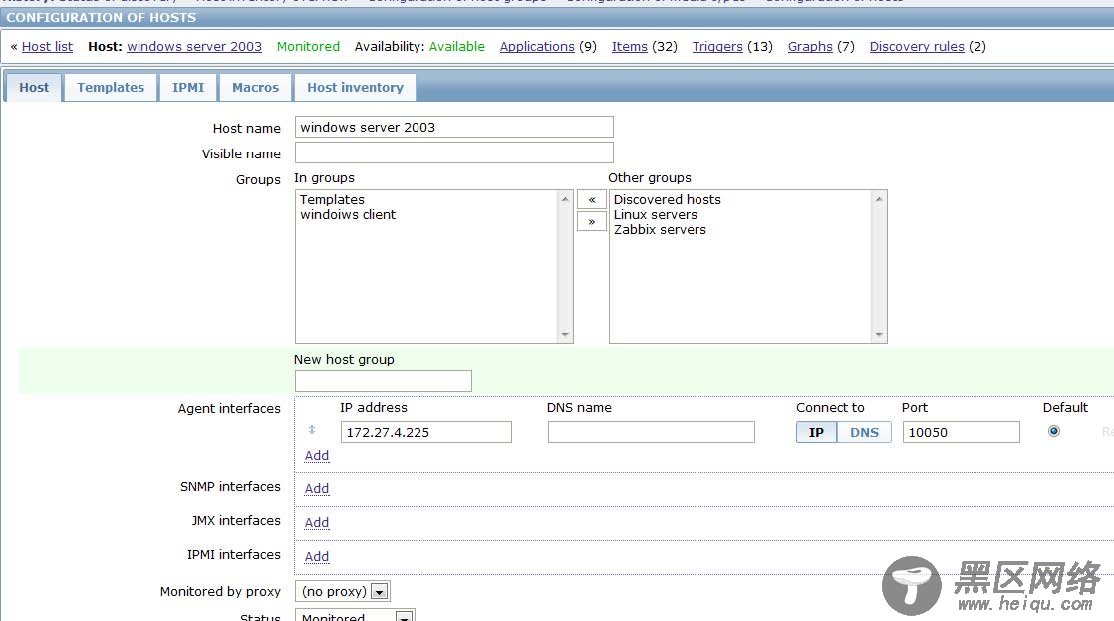Click the Port field showing 10050

(x=961, y=432)
